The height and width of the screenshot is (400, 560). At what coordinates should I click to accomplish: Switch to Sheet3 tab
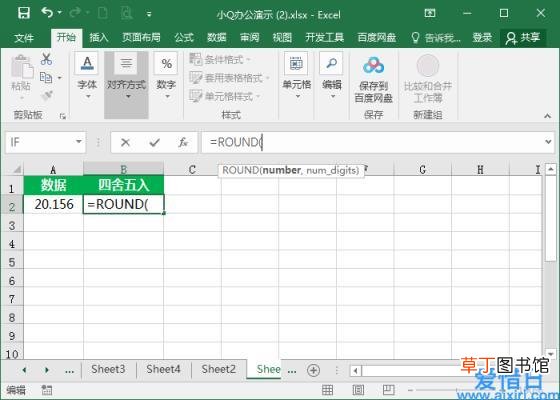(x=108, y=369)
